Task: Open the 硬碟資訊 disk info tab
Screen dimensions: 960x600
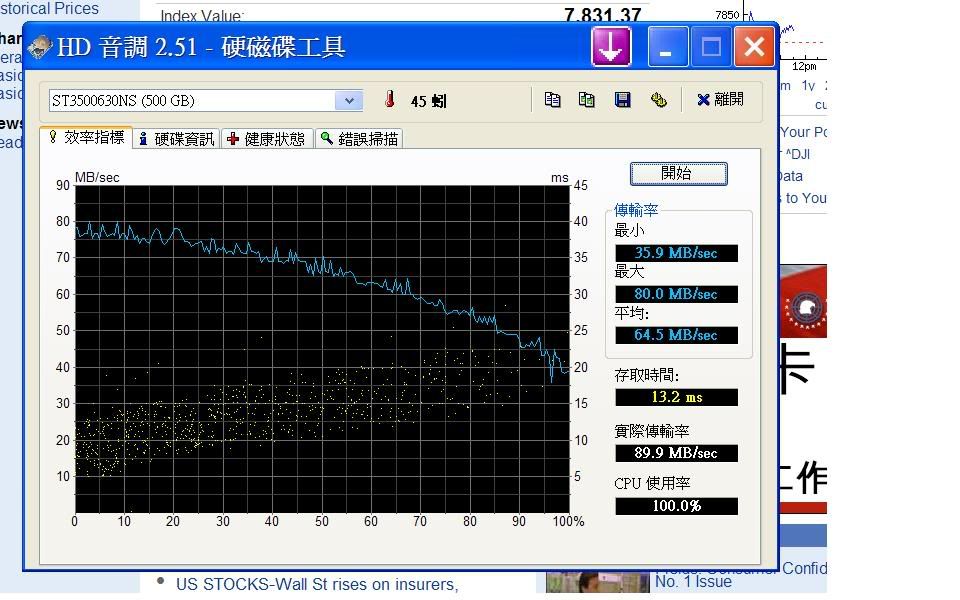Action: 176,139
